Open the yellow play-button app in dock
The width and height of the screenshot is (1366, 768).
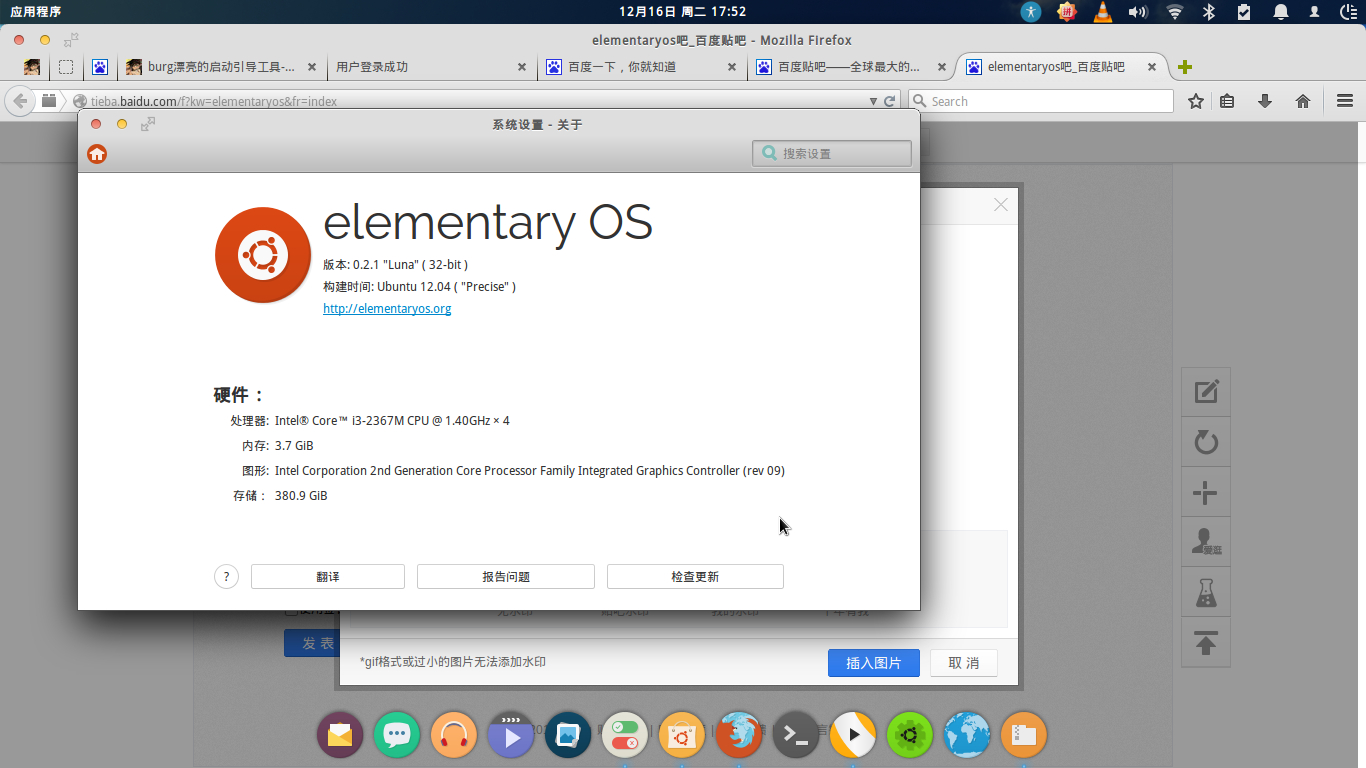pos(853,737)
